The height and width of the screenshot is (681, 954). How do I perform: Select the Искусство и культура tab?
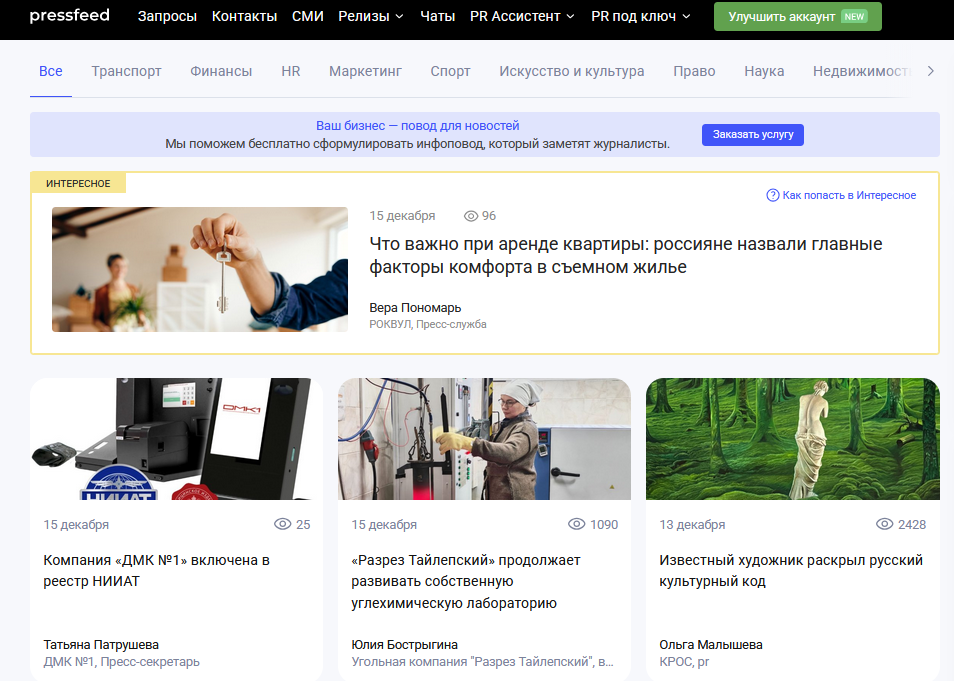tap(571, 71)
